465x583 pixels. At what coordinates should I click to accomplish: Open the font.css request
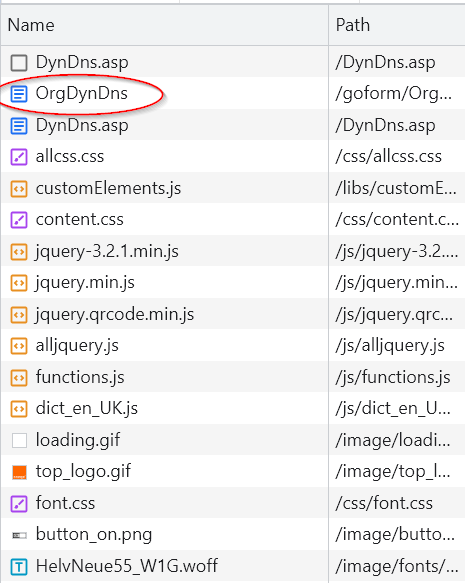(x=65, y=503)
